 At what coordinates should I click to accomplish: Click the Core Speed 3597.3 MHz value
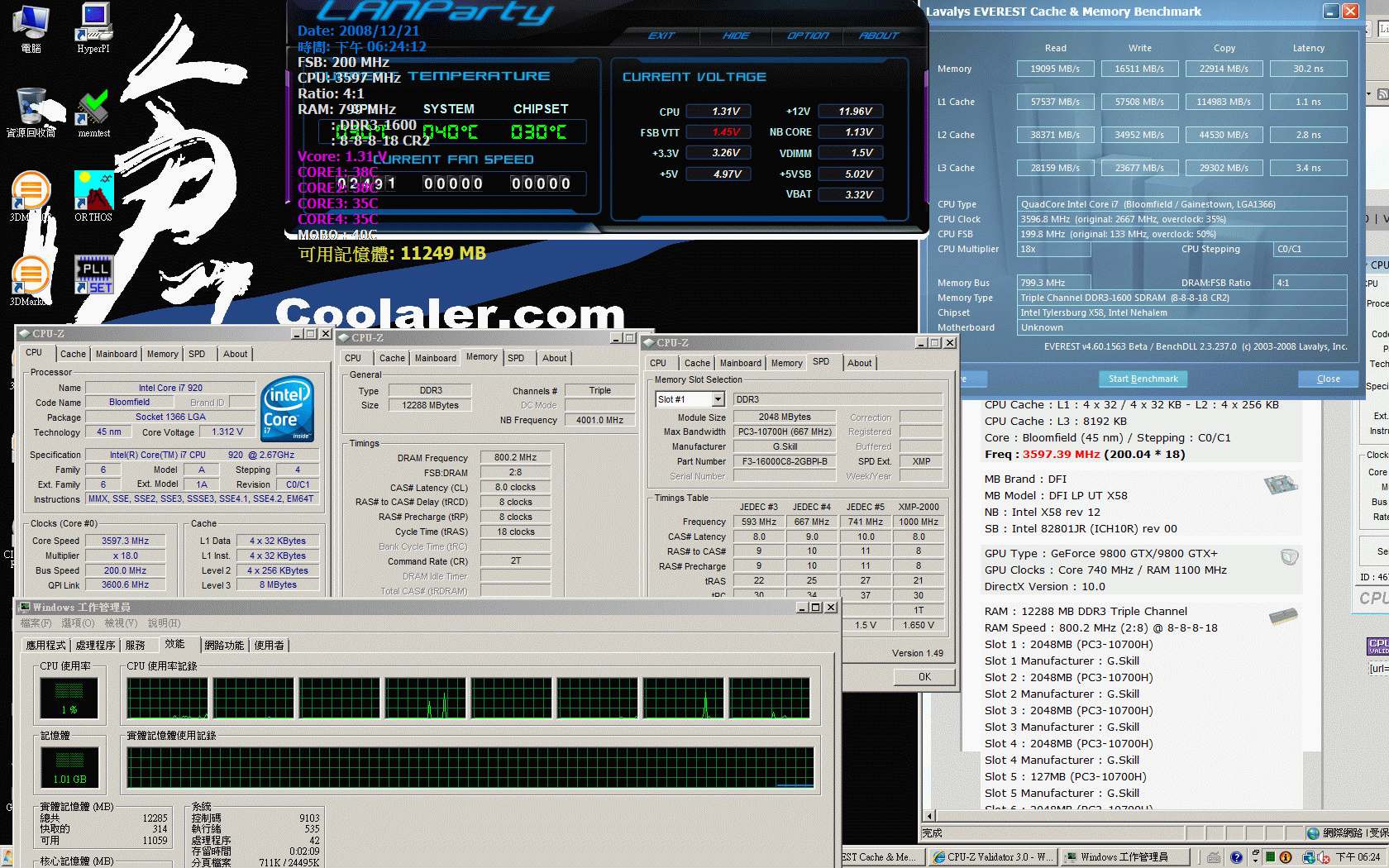tap(125, 541)
